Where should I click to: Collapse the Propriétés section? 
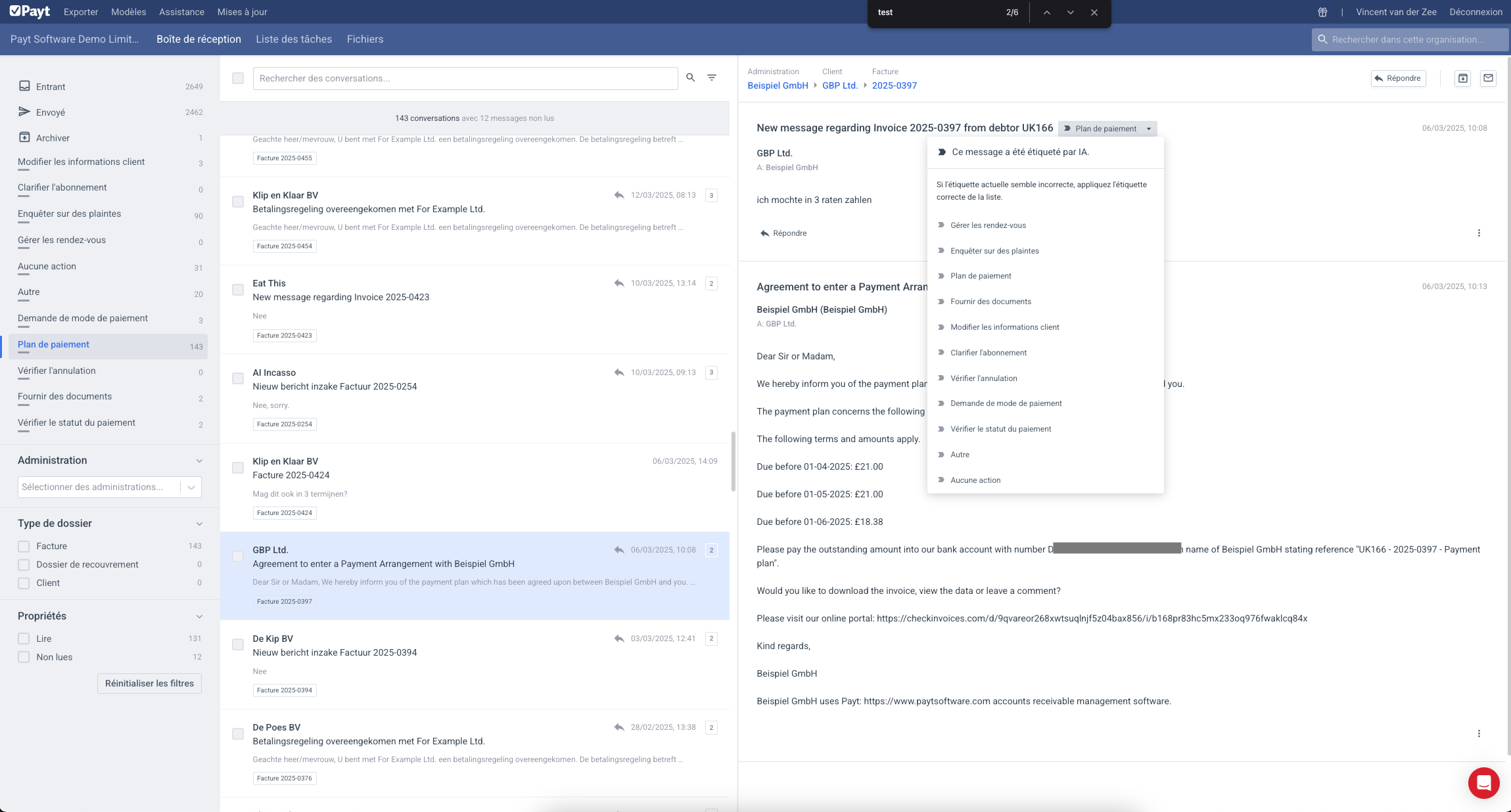pyautogui.click(x=199, y=616)
